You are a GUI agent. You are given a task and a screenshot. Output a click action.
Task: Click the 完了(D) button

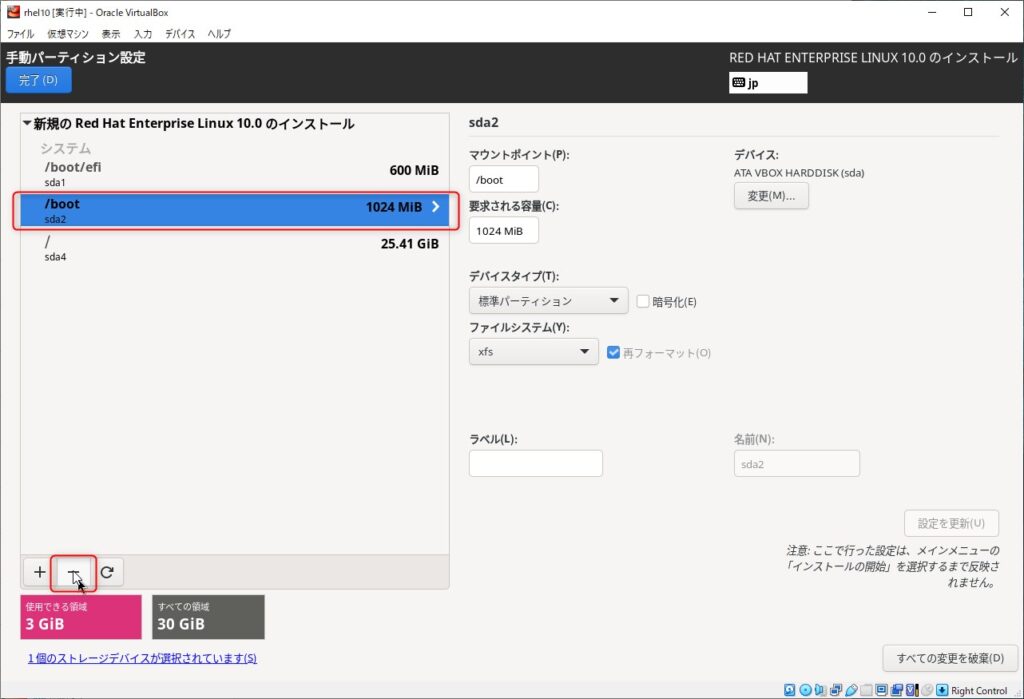[38, 80]
